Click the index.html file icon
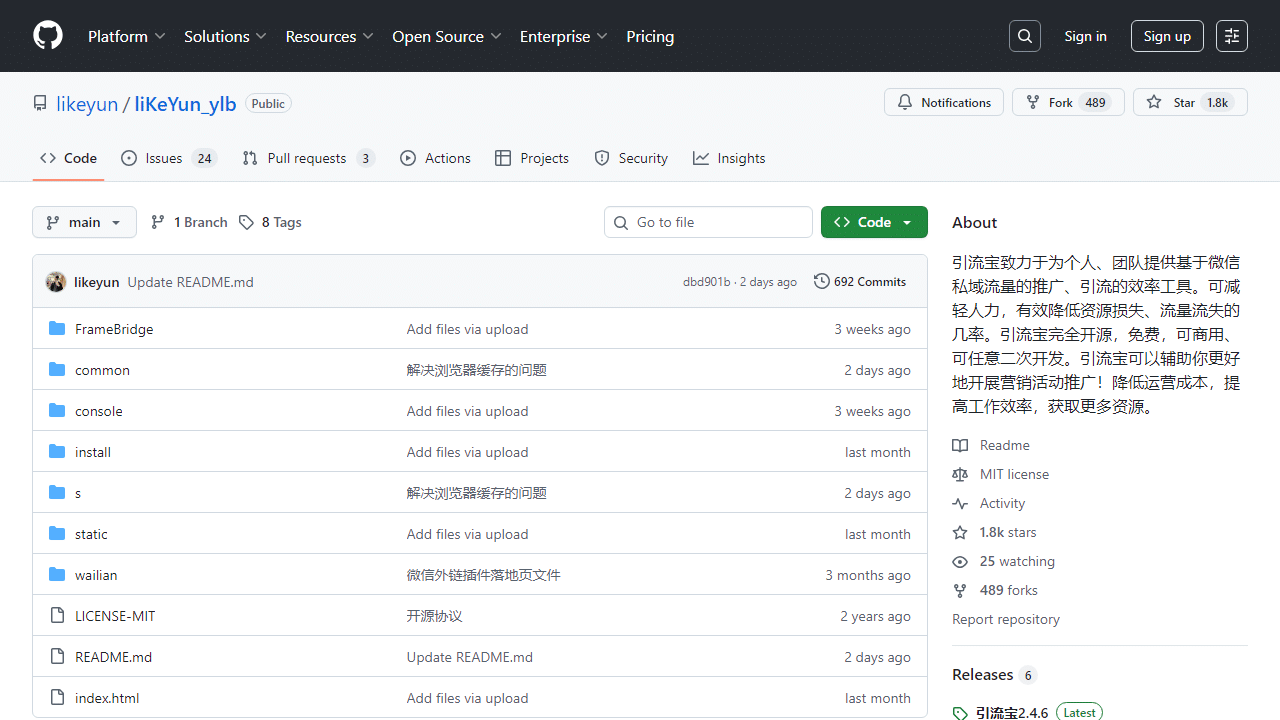 [x=57, y=698]
